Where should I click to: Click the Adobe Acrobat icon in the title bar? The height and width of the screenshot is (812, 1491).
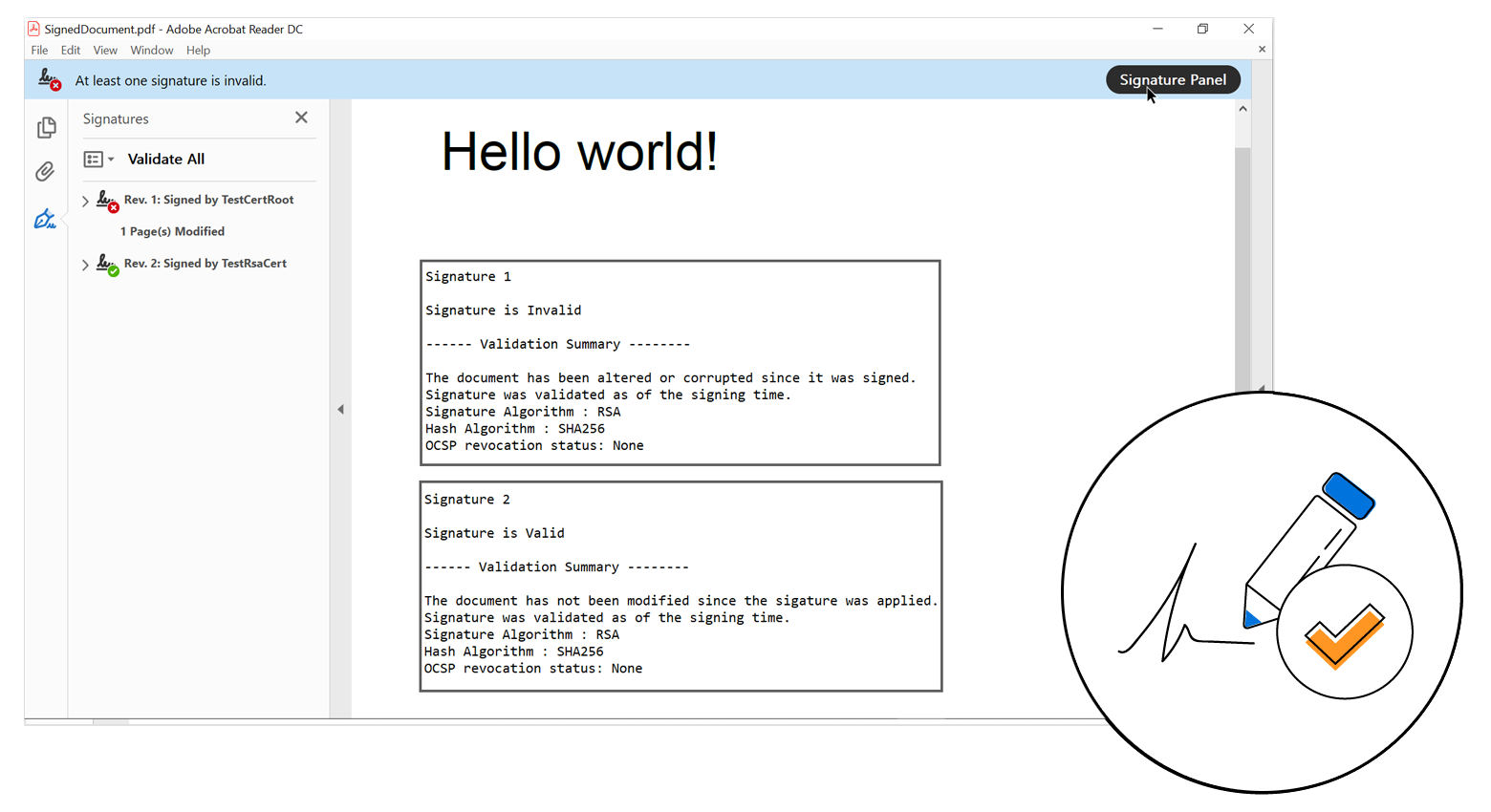(x=34, y=29)
